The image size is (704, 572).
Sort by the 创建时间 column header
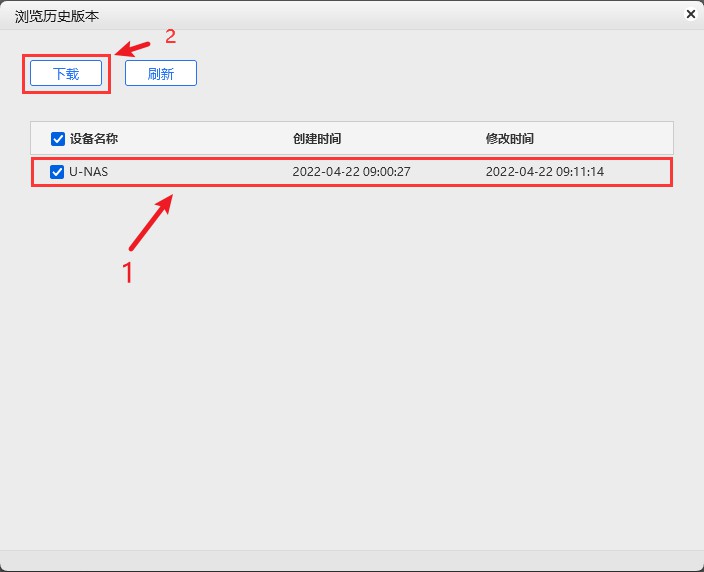click(317, 139)
